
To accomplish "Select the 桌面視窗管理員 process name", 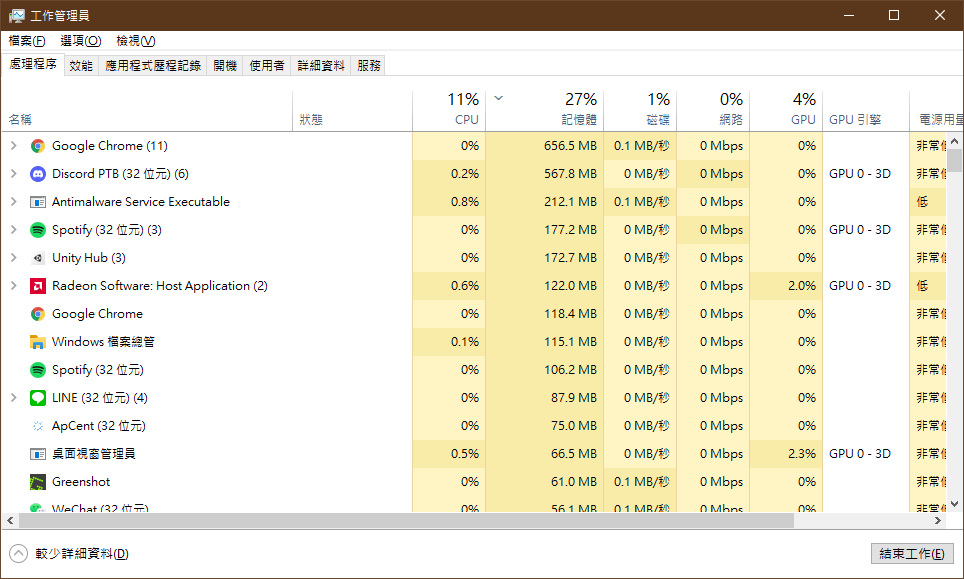I will [x=93, y=454].
